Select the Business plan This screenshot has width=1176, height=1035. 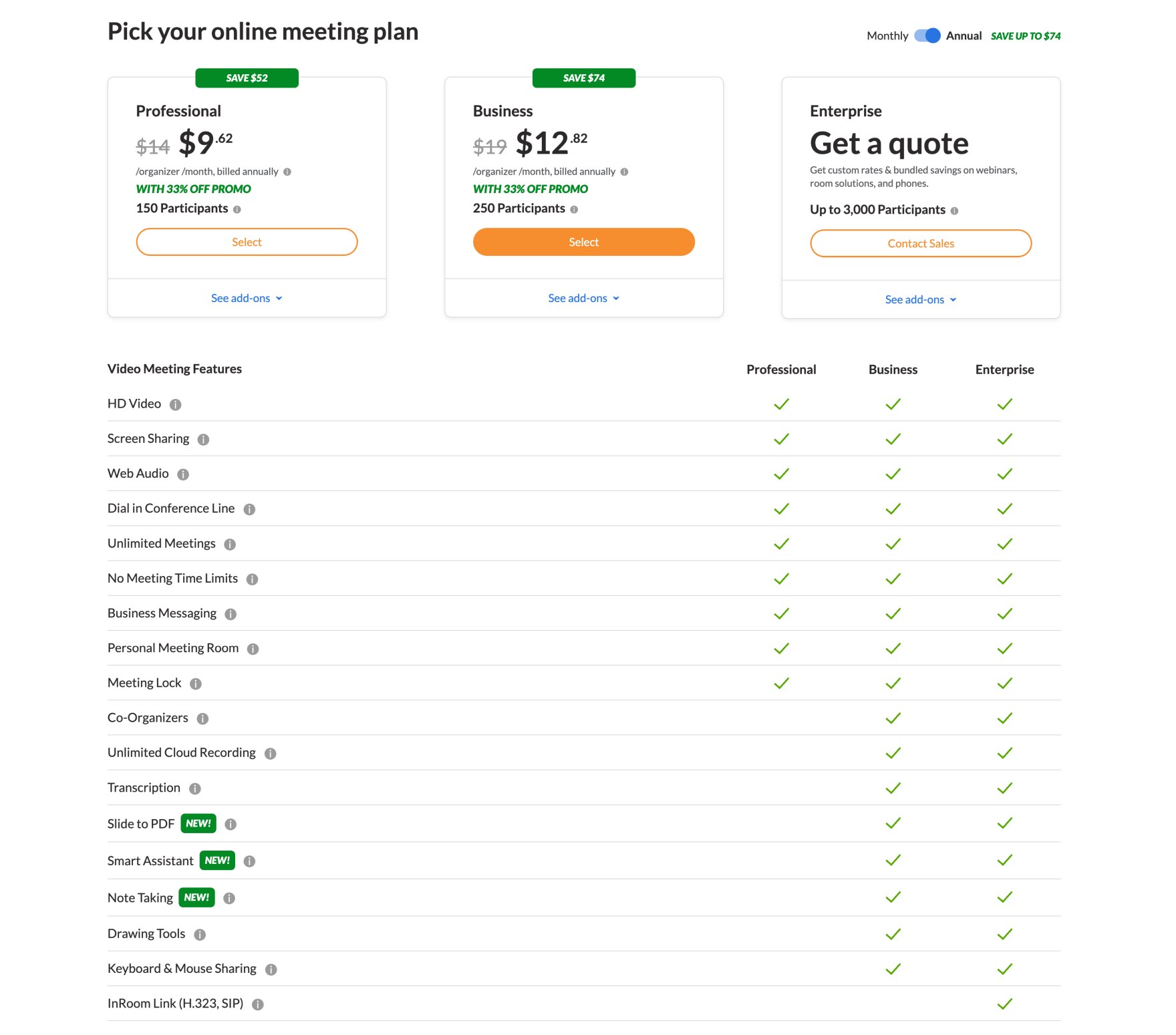pyautogui.click(x=583, y=242)
